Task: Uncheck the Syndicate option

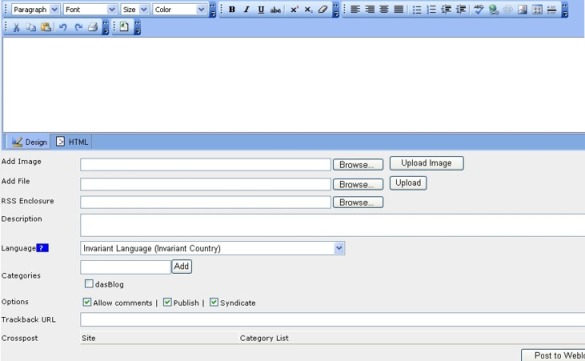Action: pos(214,302)
